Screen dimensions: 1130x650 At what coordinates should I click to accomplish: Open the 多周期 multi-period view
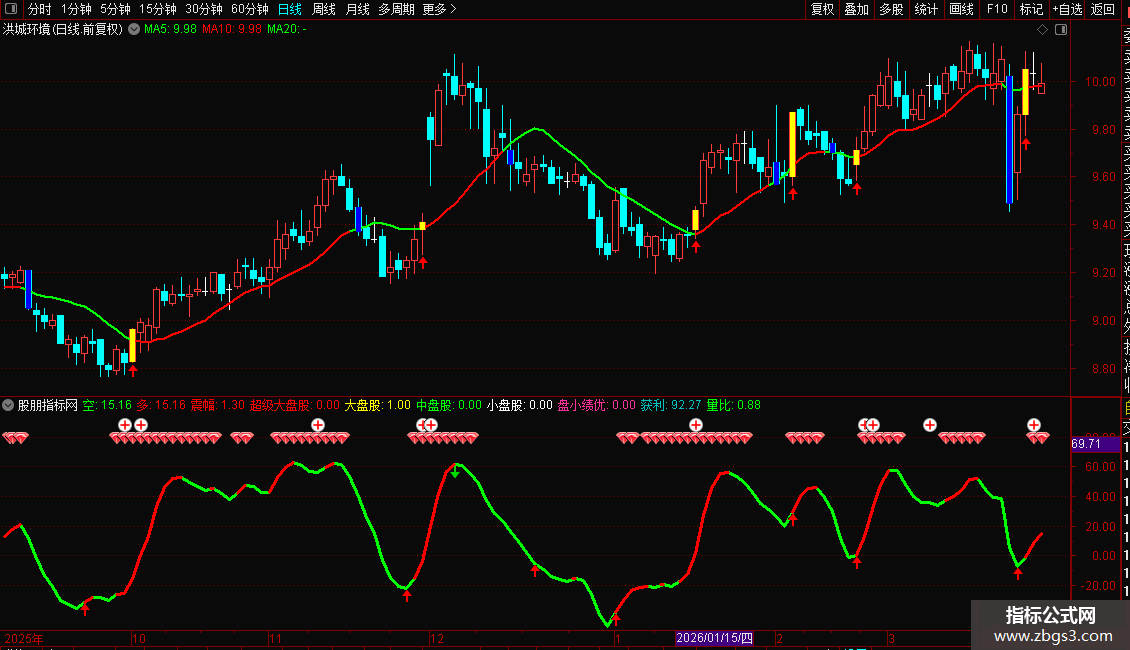tap(396, 9)
